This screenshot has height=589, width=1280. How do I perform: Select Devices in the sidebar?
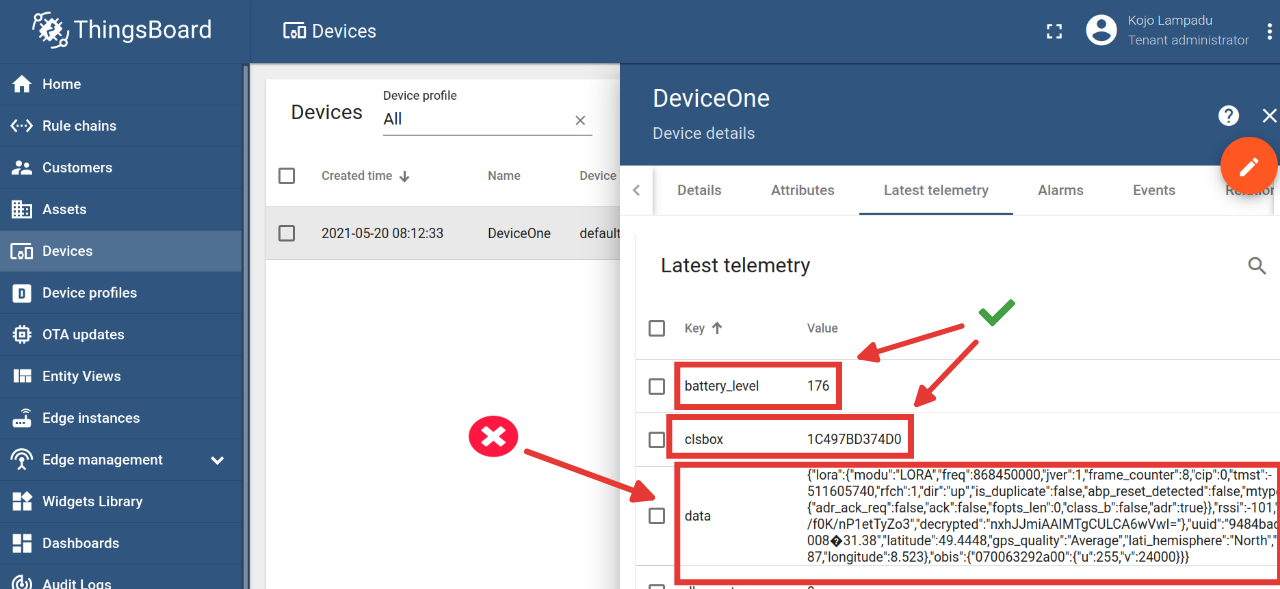[120, 251]
